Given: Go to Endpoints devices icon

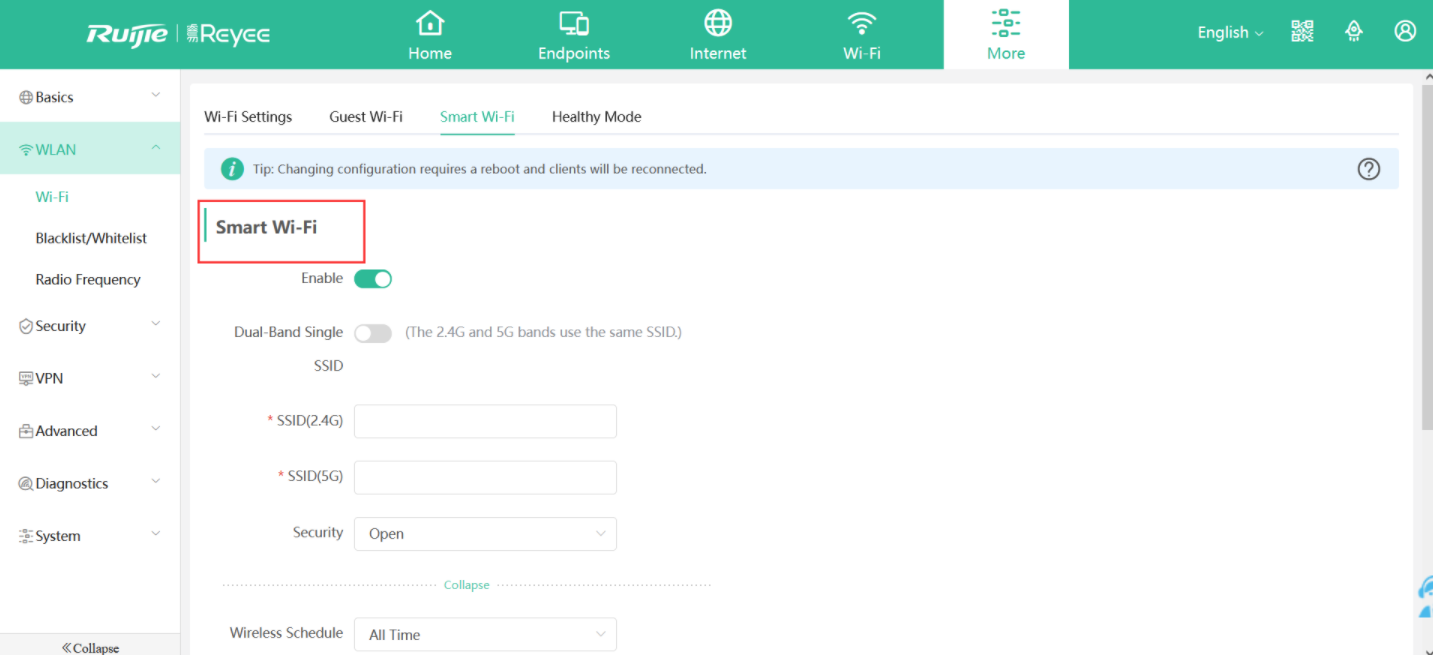Looking at the screenshot, I should pyautogui.click(x=573, y=23).
